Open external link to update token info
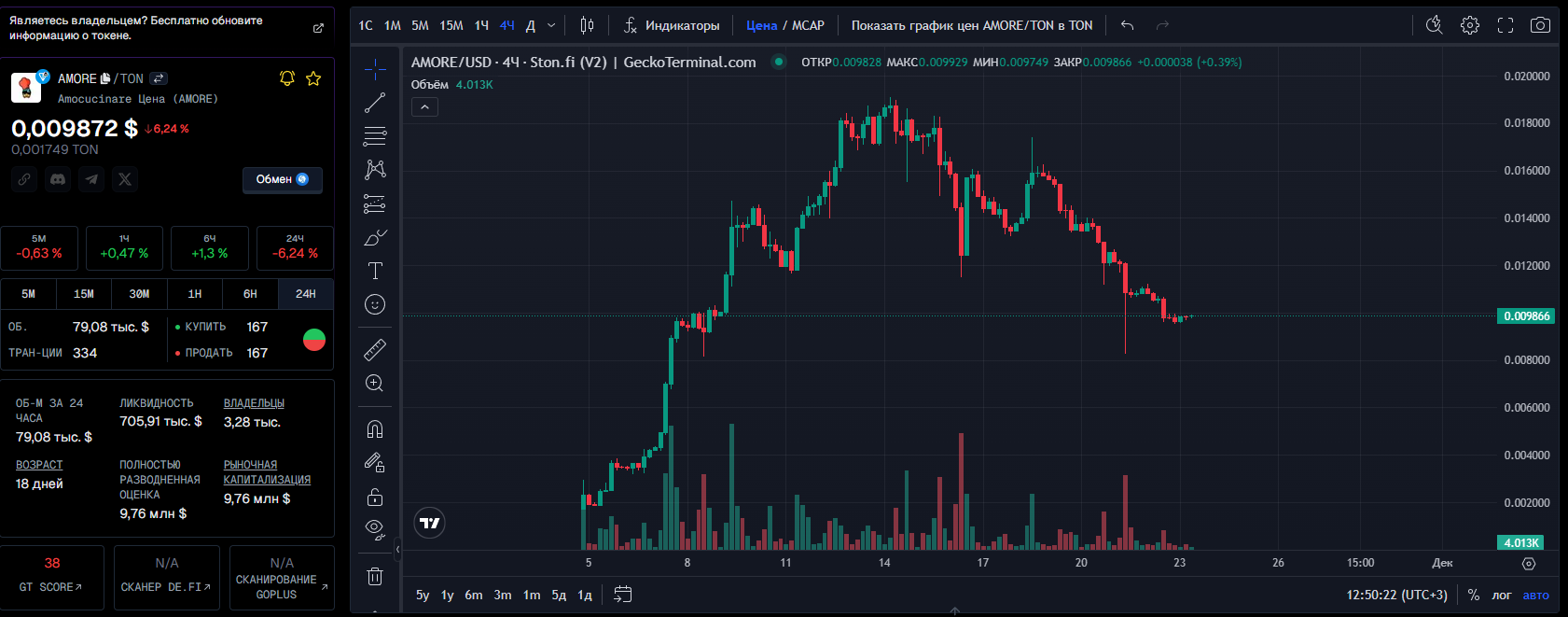Screen dimensions: 1568x617 [x=318, y=28]
